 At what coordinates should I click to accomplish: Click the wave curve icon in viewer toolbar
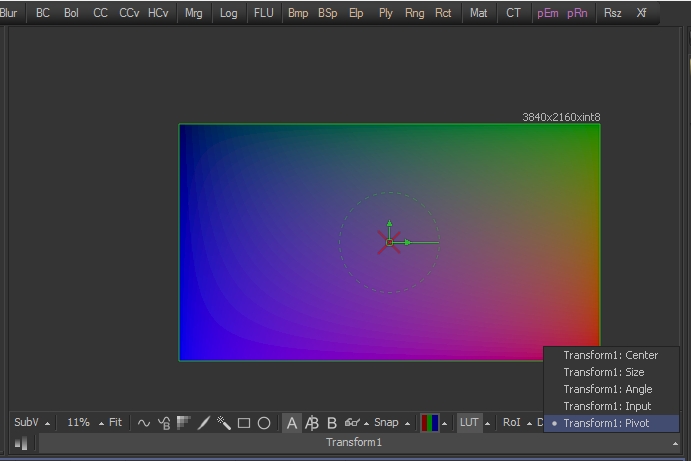(x=144, y=423)
